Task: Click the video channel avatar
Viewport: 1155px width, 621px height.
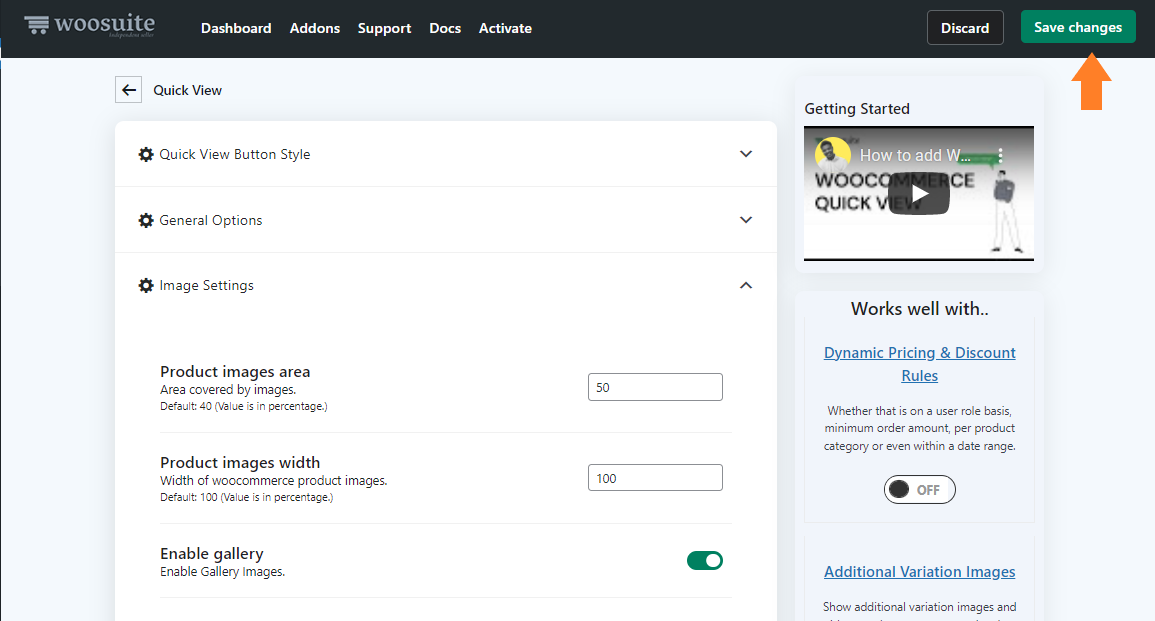Action: tap(832, 155)
